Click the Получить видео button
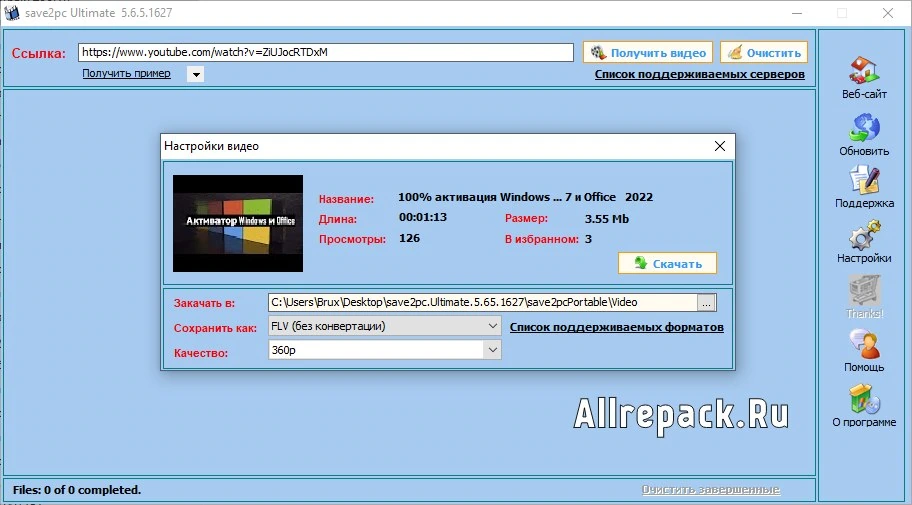The image size is (912, 505). (647, 53)
